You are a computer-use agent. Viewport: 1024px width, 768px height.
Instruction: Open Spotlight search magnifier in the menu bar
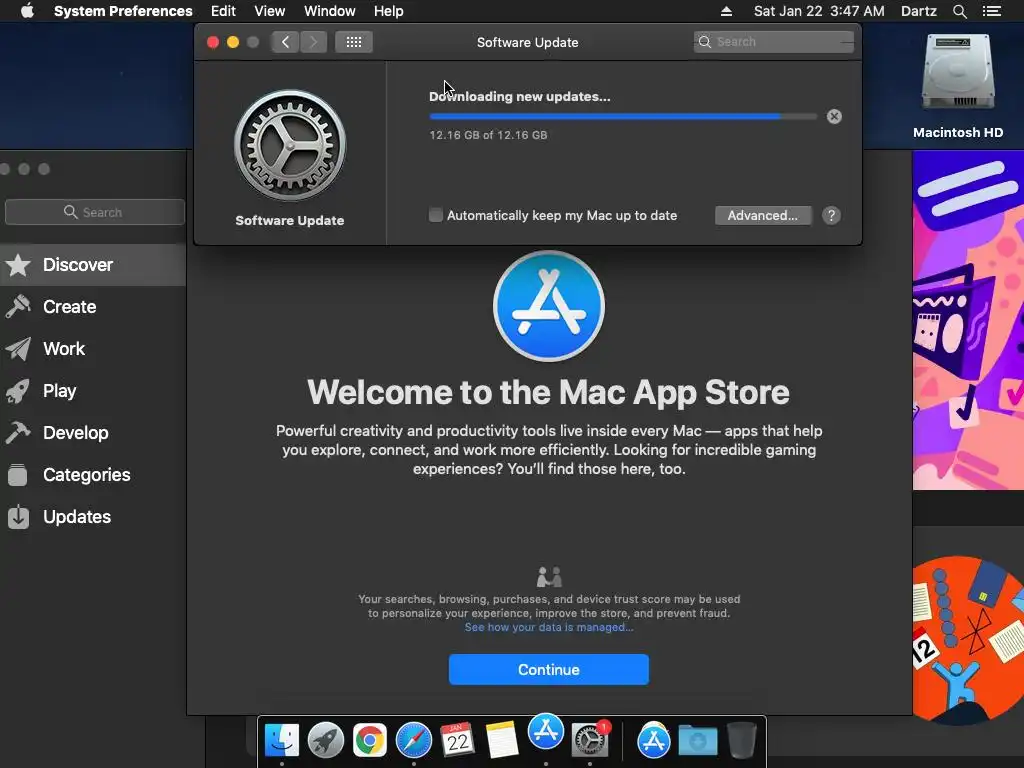click(x=959, y=11)
